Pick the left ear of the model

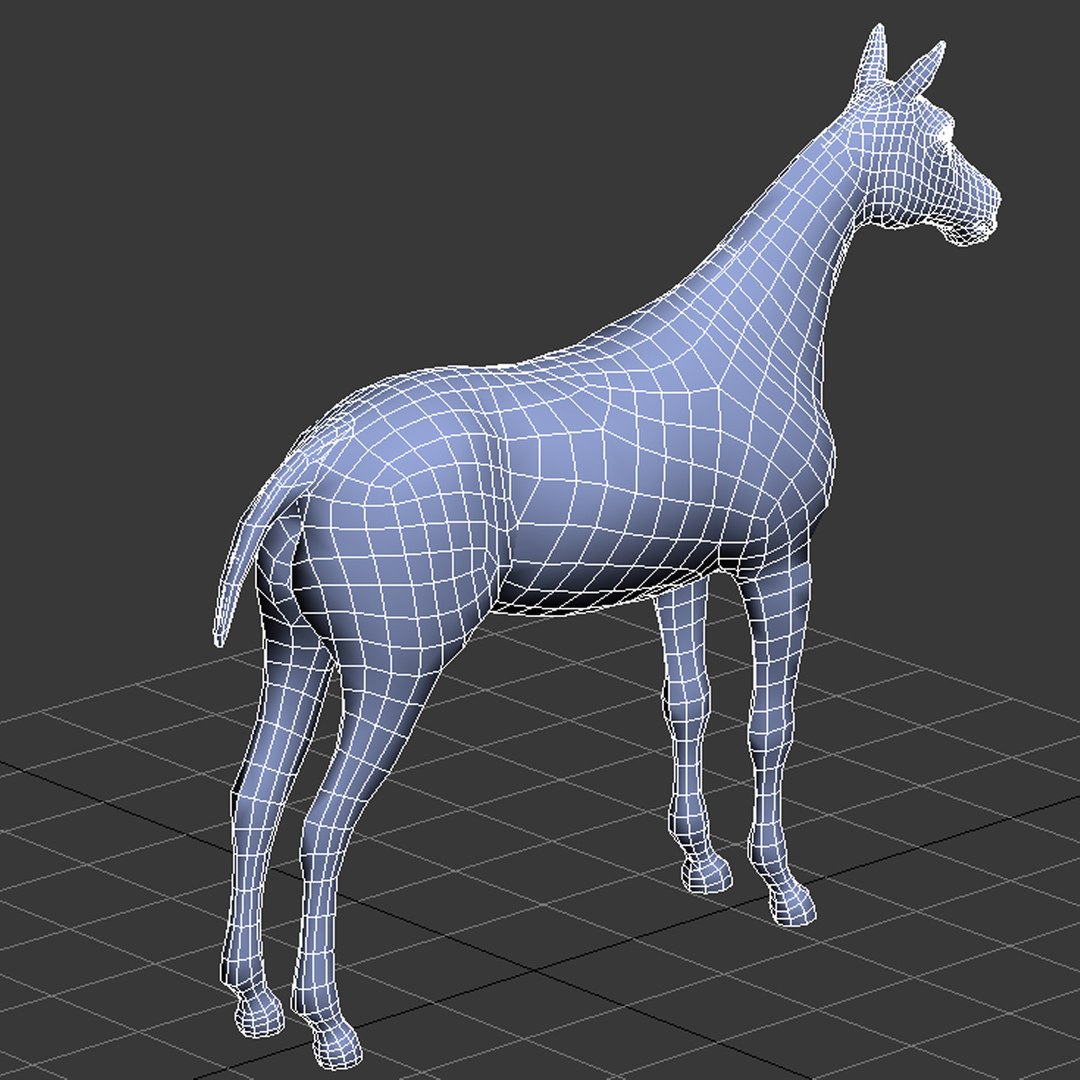click(871, 59)
